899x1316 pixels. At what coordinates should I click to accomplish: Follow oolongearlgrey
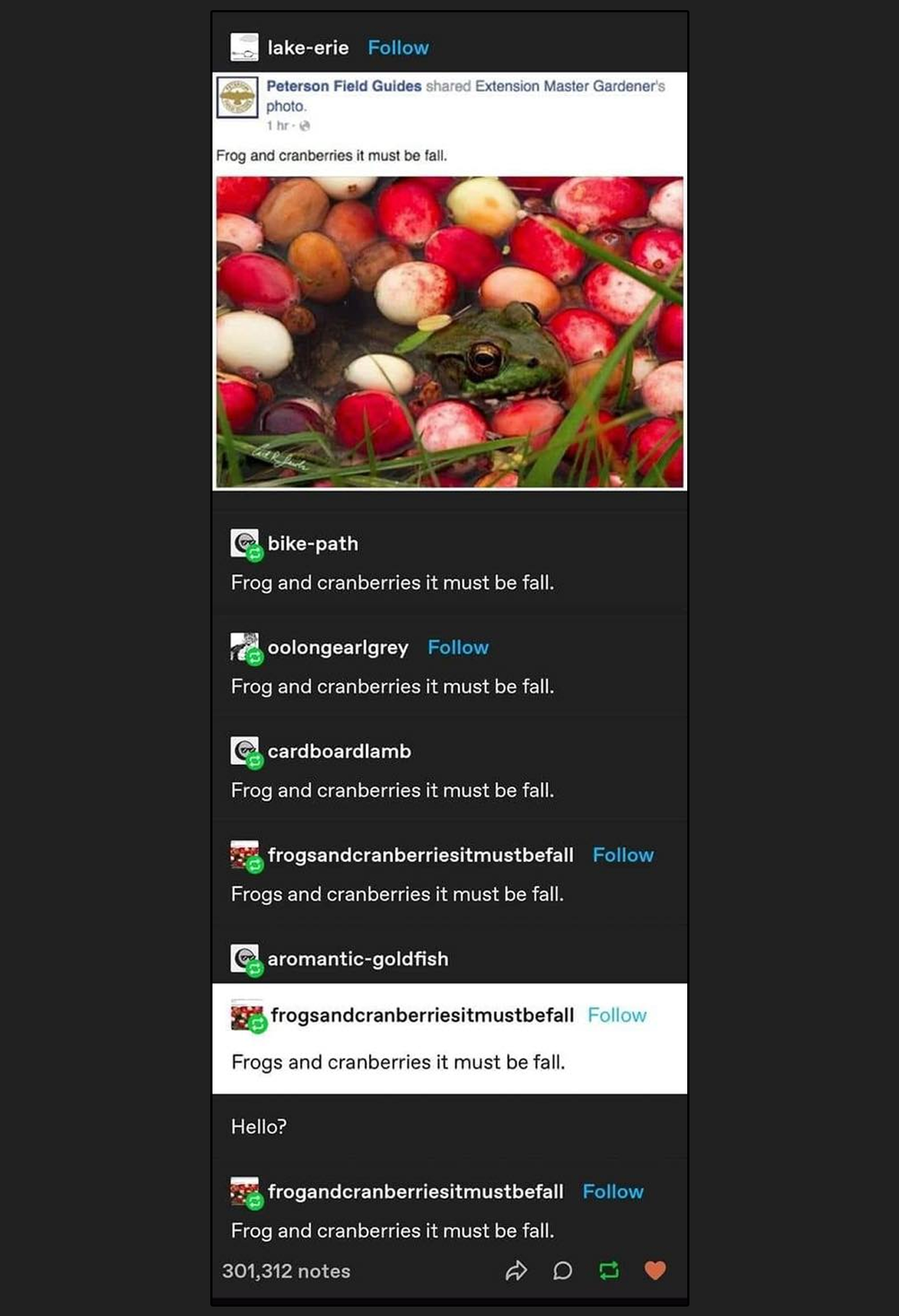click(458, 647)
